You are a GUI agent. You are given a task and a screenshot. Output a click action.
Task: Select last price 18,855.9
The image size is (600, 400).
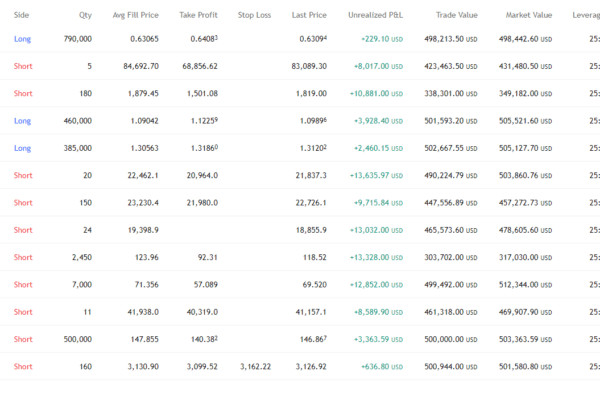[x=311, y=230]
